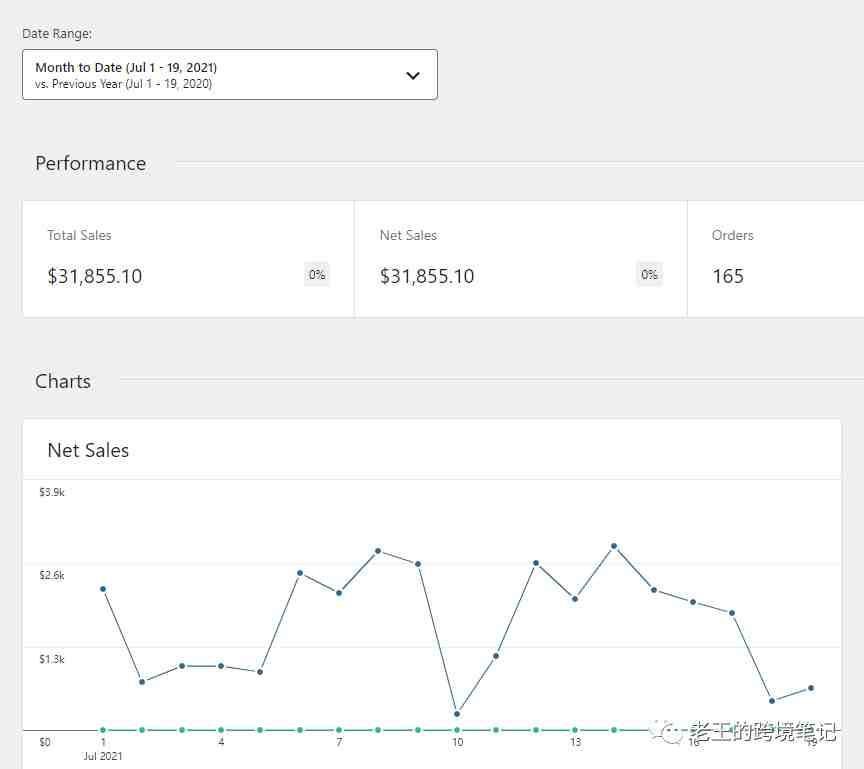Open the Orders performance card
The height and width of the screenshot is (769, 864).
[776, 259]
